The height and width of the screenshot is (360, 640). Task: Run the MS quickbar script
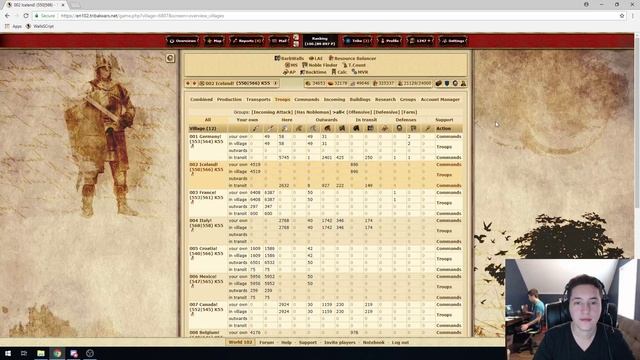click(x=291, y=65)
